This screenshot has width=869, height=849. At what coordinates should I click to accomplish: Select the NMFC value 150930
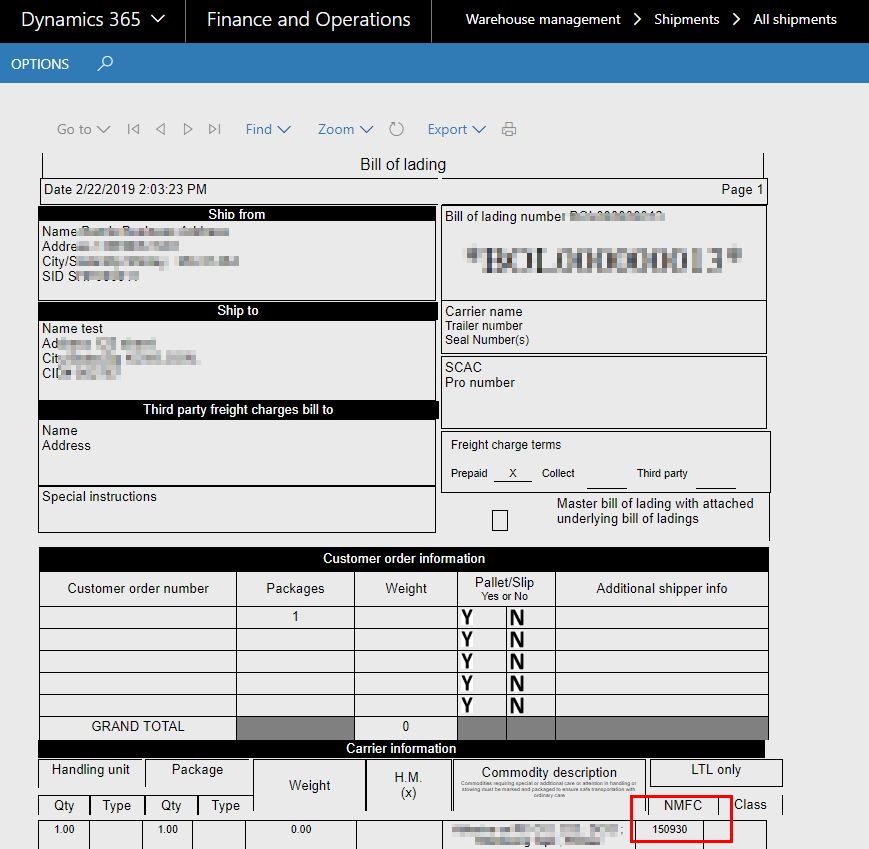coord(669,830)
